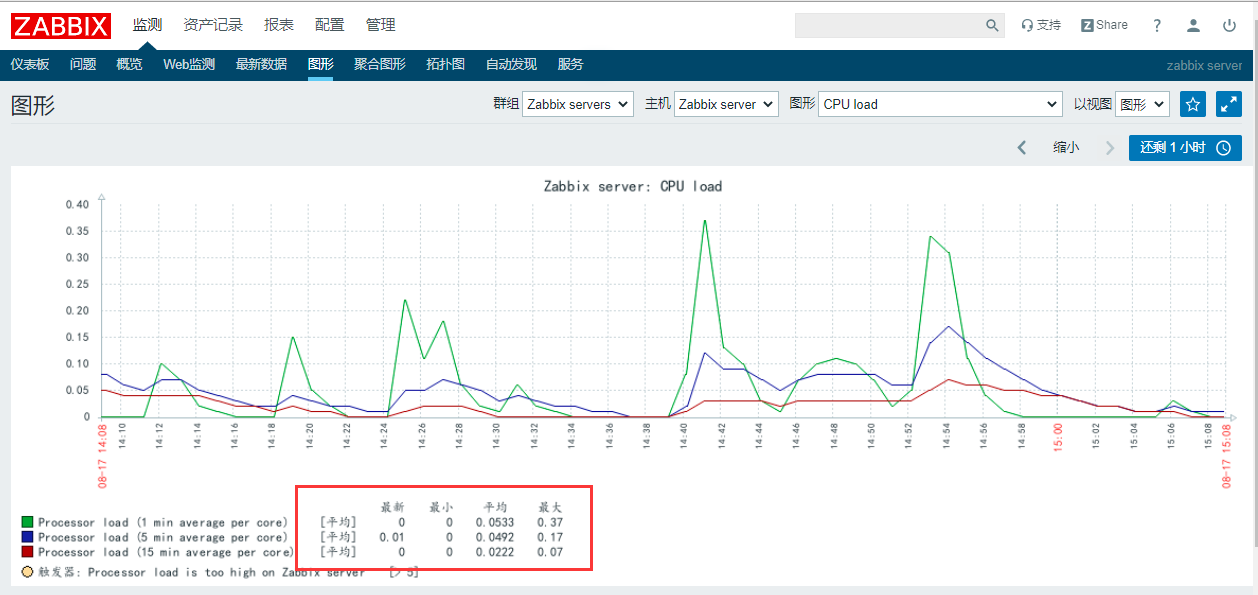Click Processor load (5 min average per core)
1258x595 pixels.
(x=163, y=537)
